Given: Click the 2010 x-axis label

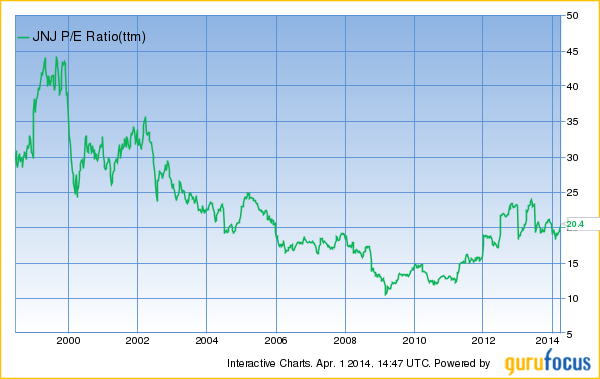Looking at the screenshot, I should 414,340.
